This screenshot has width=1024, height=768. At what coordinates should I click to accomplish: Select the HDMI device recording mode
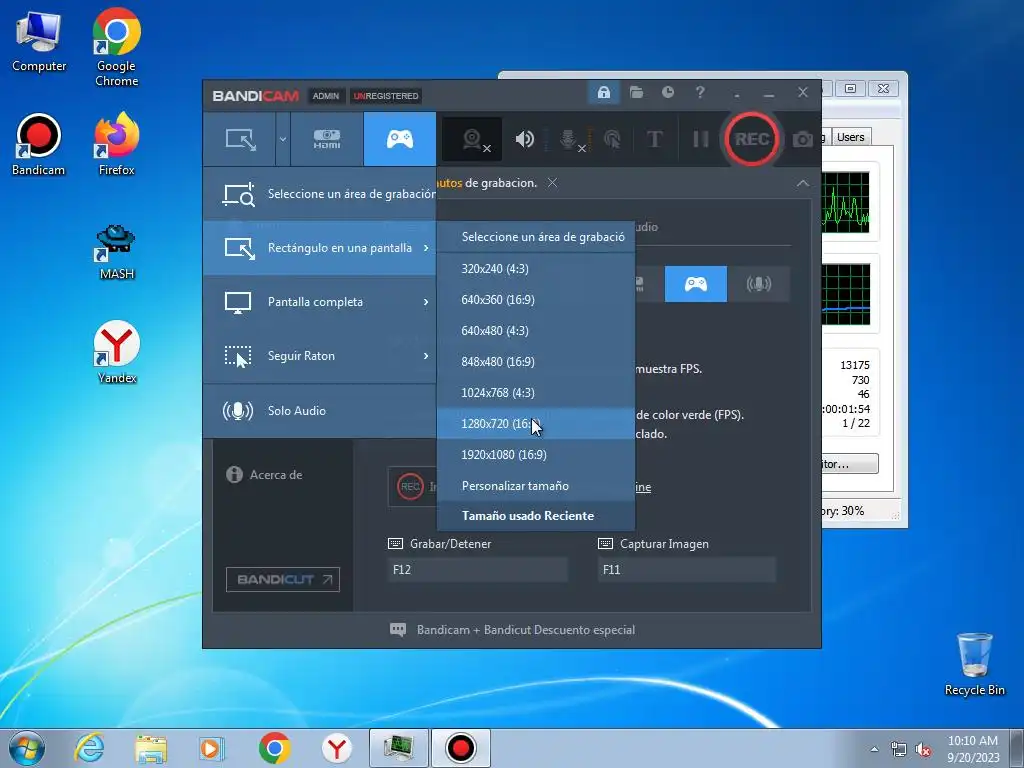click(327, 139)
